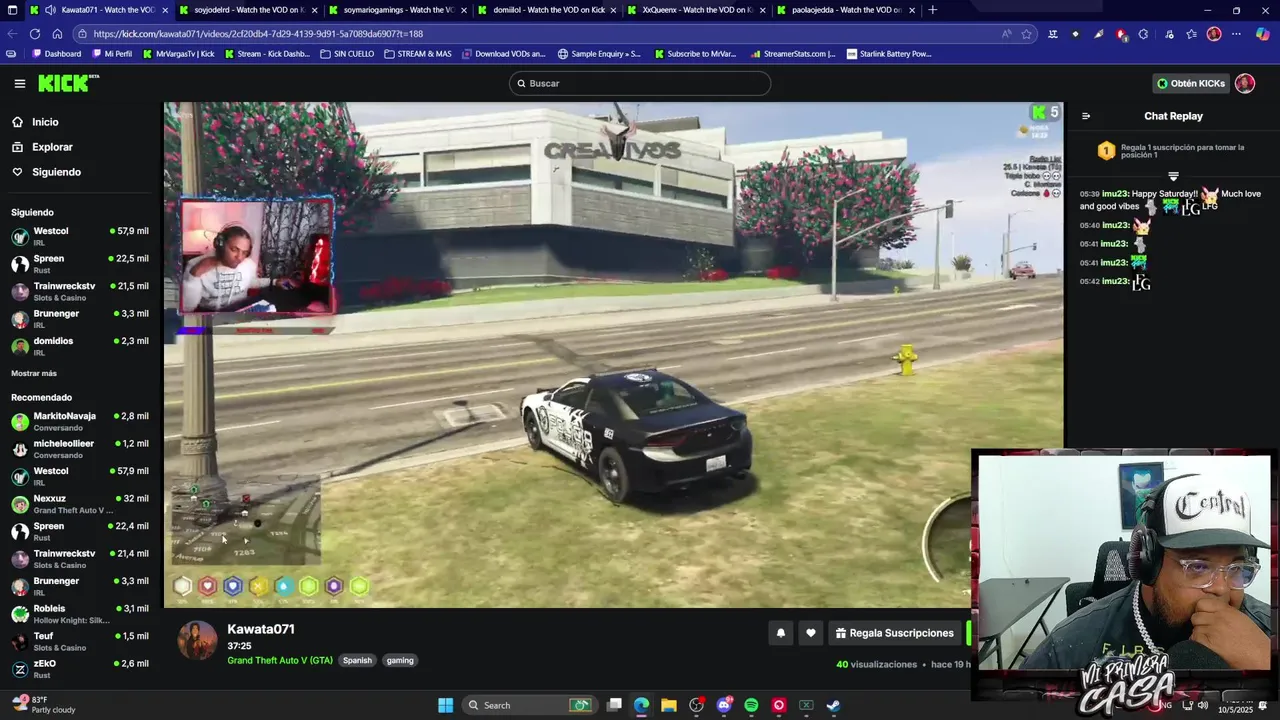Click the Grand Theft Auto V category link

pos(280,660)
